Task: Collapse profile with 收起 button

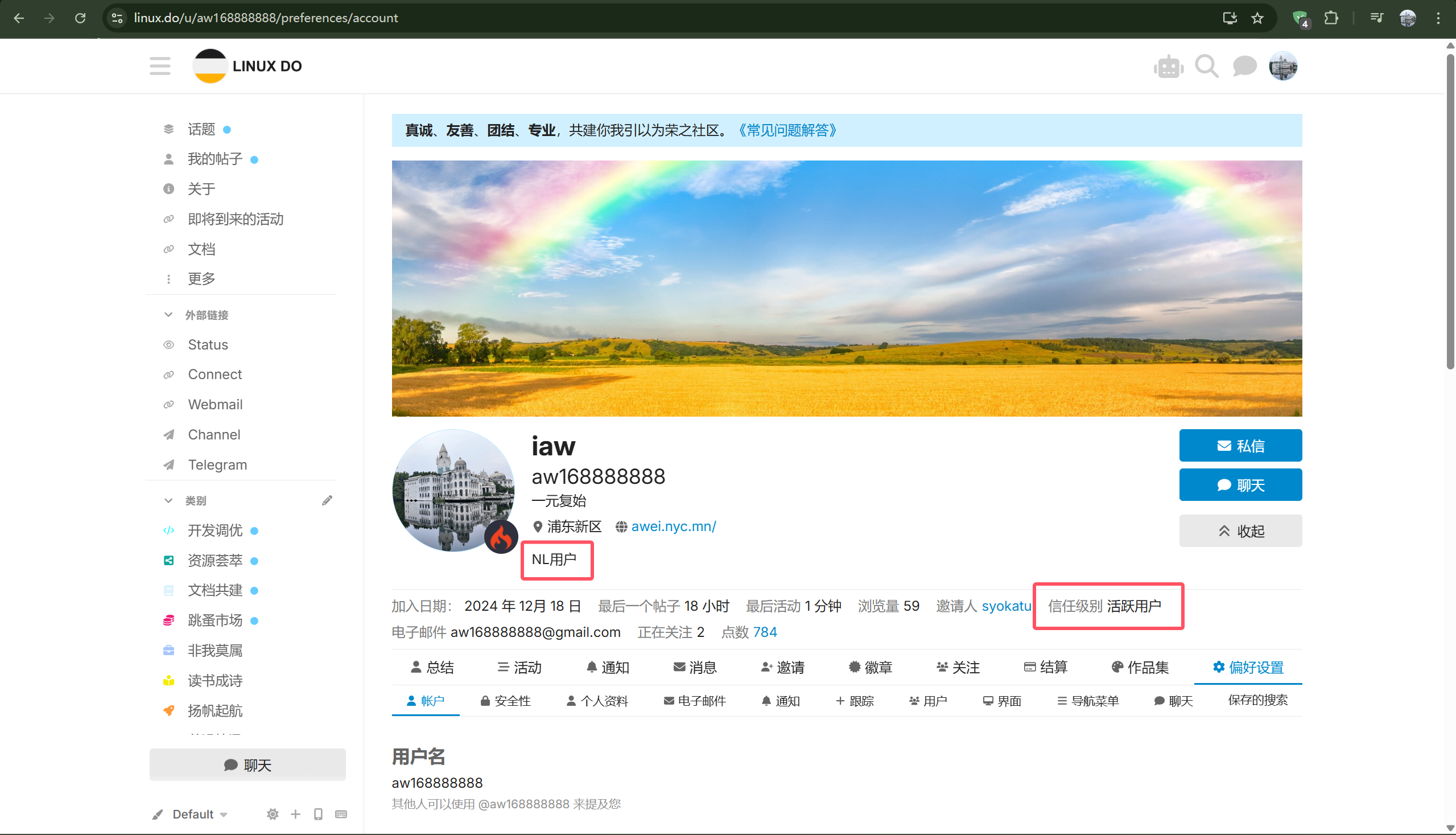Action: click(x=1240, y=530)
